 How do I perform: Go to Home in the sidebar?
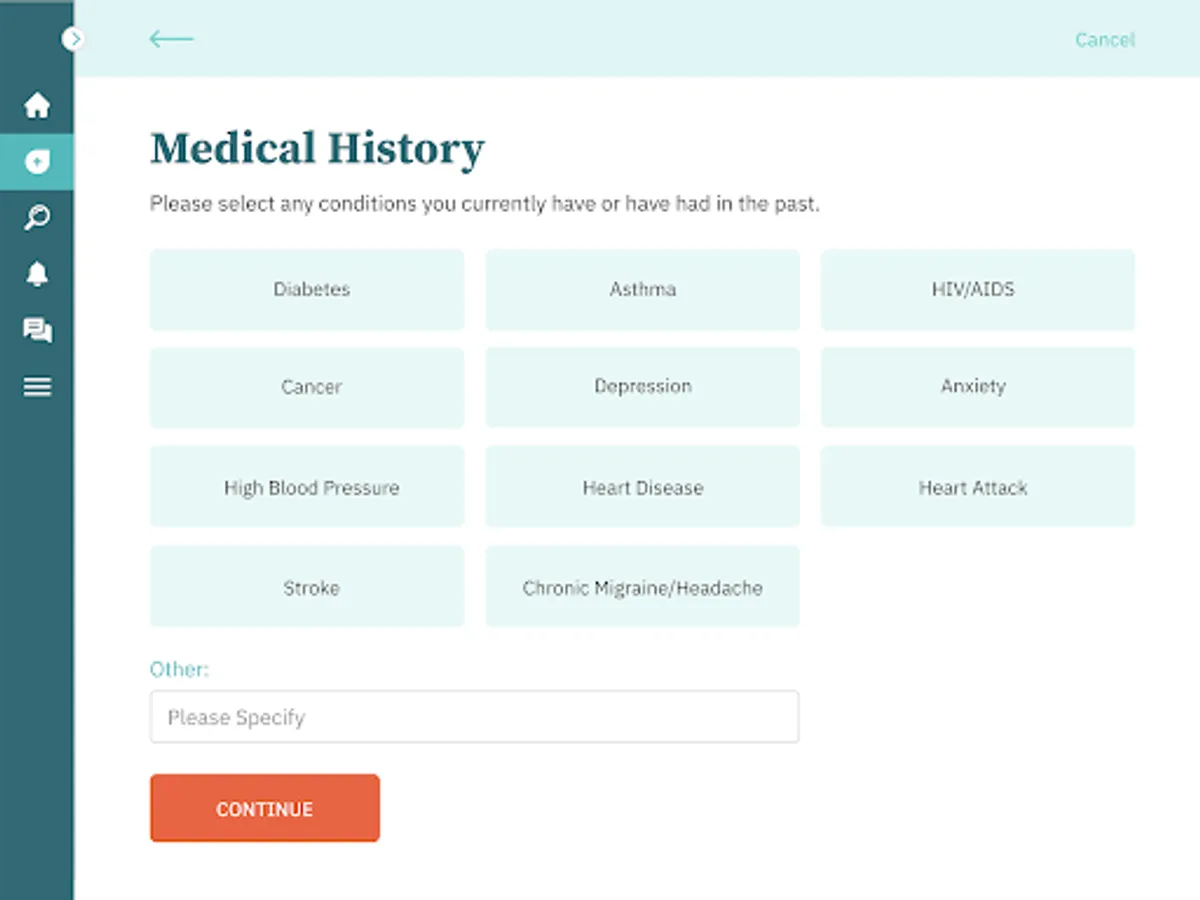(37, 105)
